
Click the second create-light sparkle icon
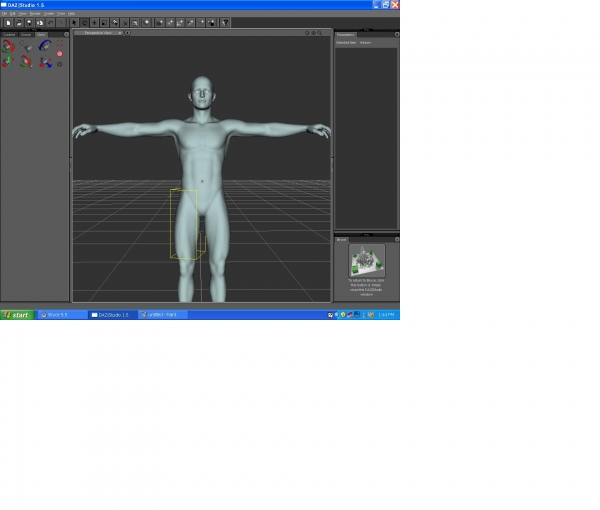tap(170, 23)
